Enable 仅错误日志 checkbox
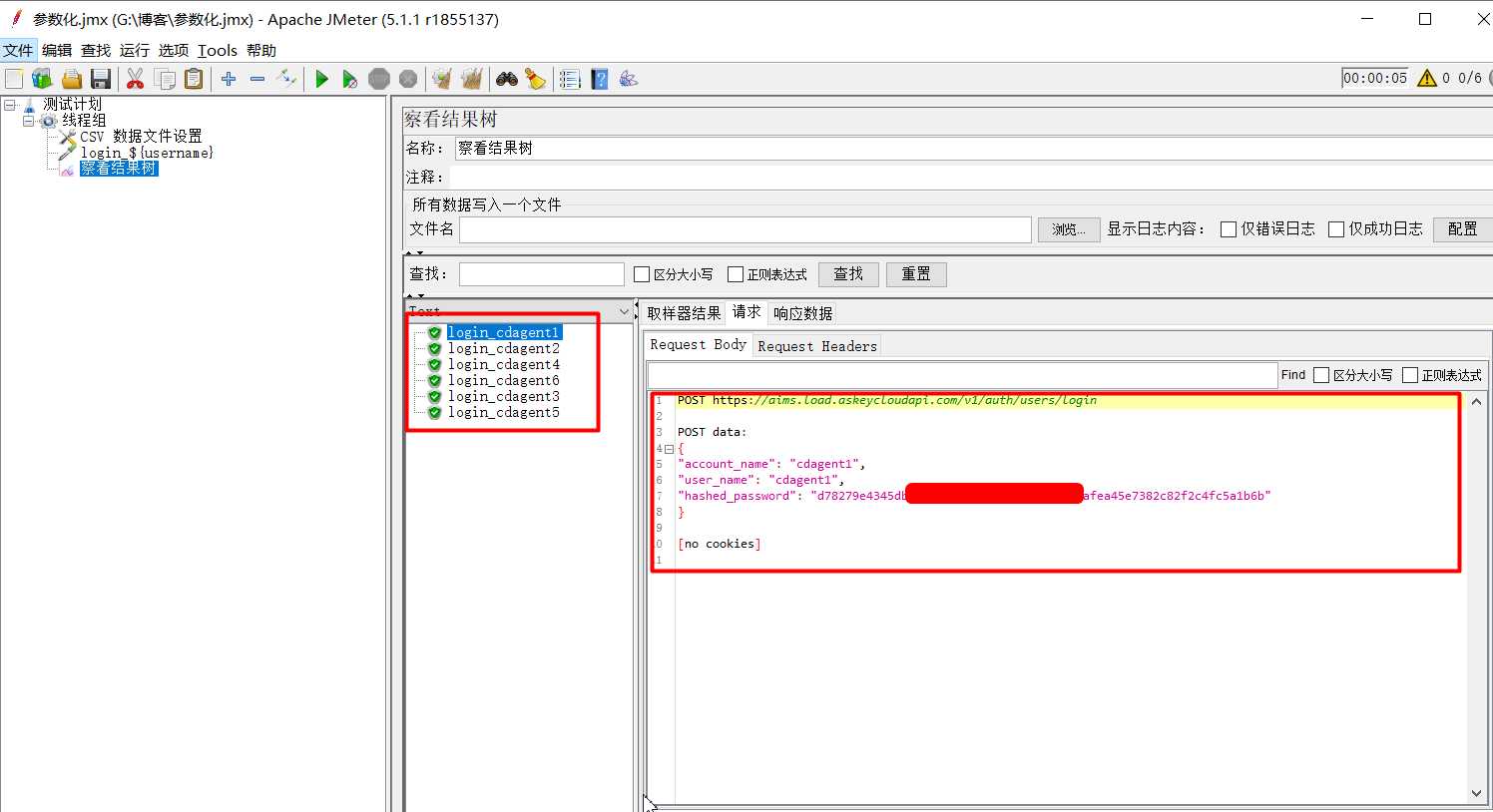The image size is (1493, 812). coord(1229,229)
